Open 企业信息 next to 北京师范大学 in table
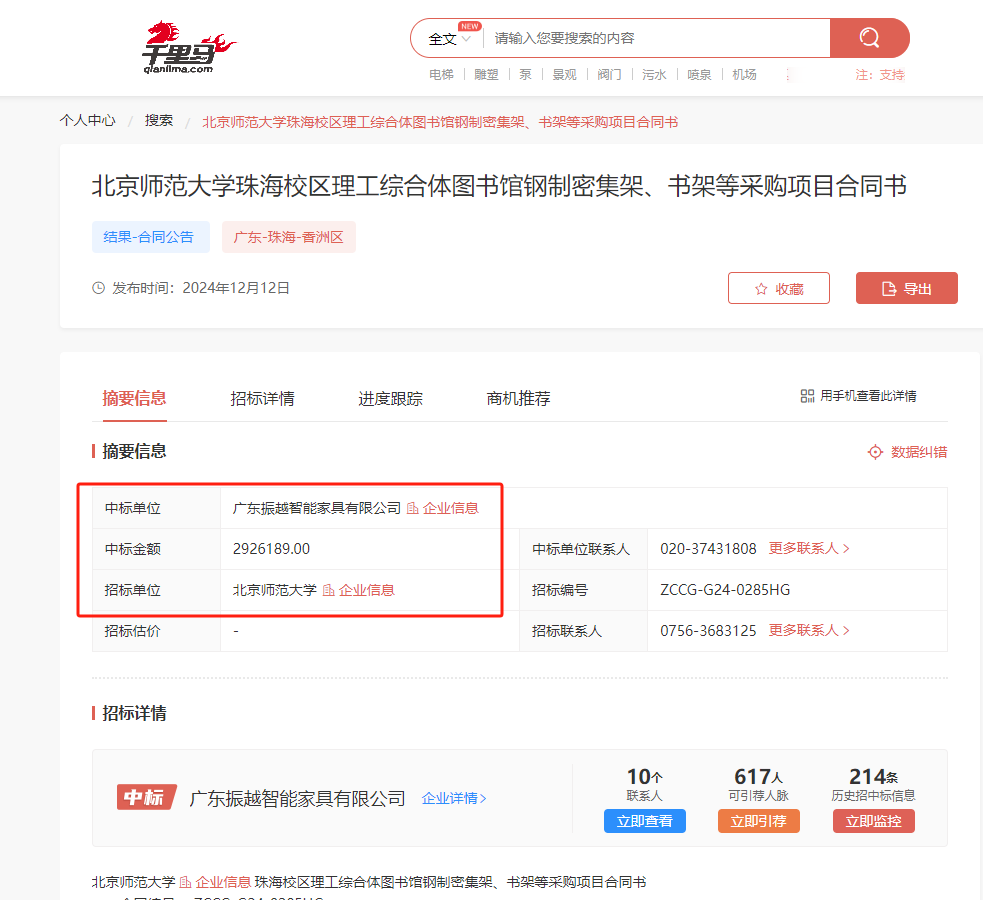This screenshot has width=983, height=900. pos(359,590)
